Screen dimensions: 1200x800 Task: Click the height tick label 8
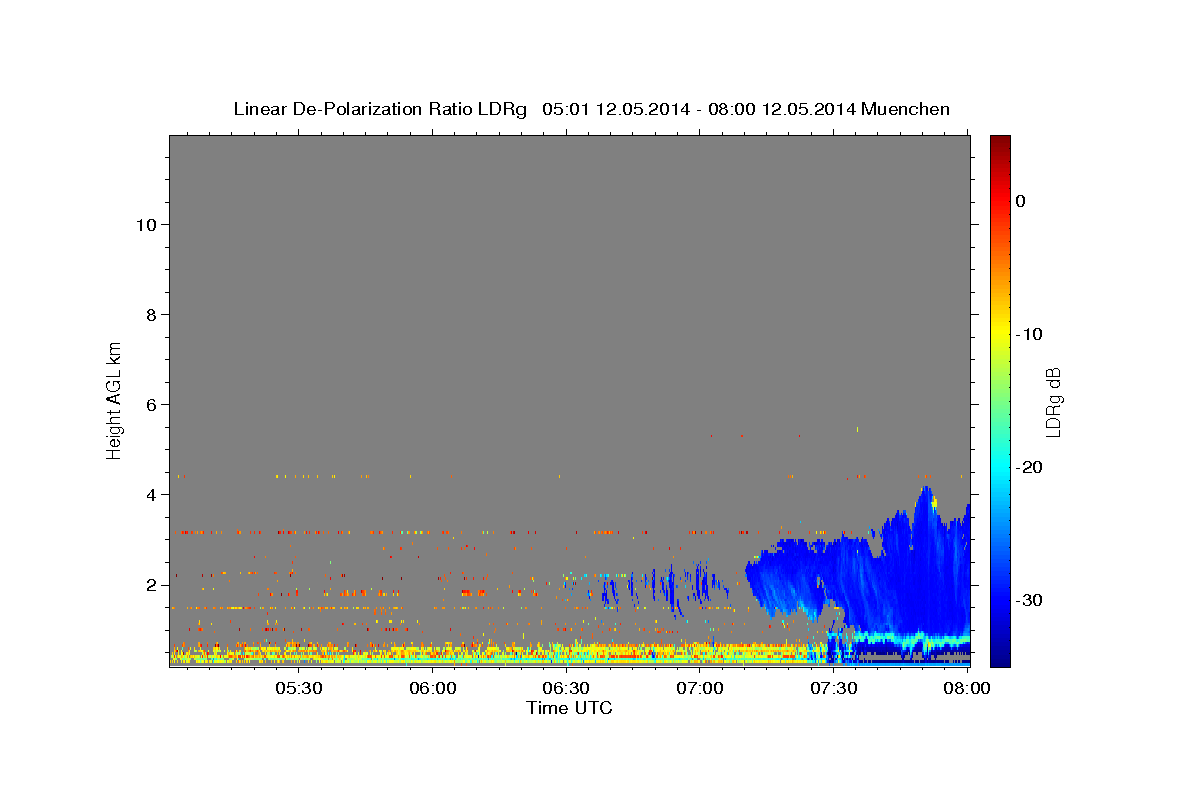click(151, 315)
